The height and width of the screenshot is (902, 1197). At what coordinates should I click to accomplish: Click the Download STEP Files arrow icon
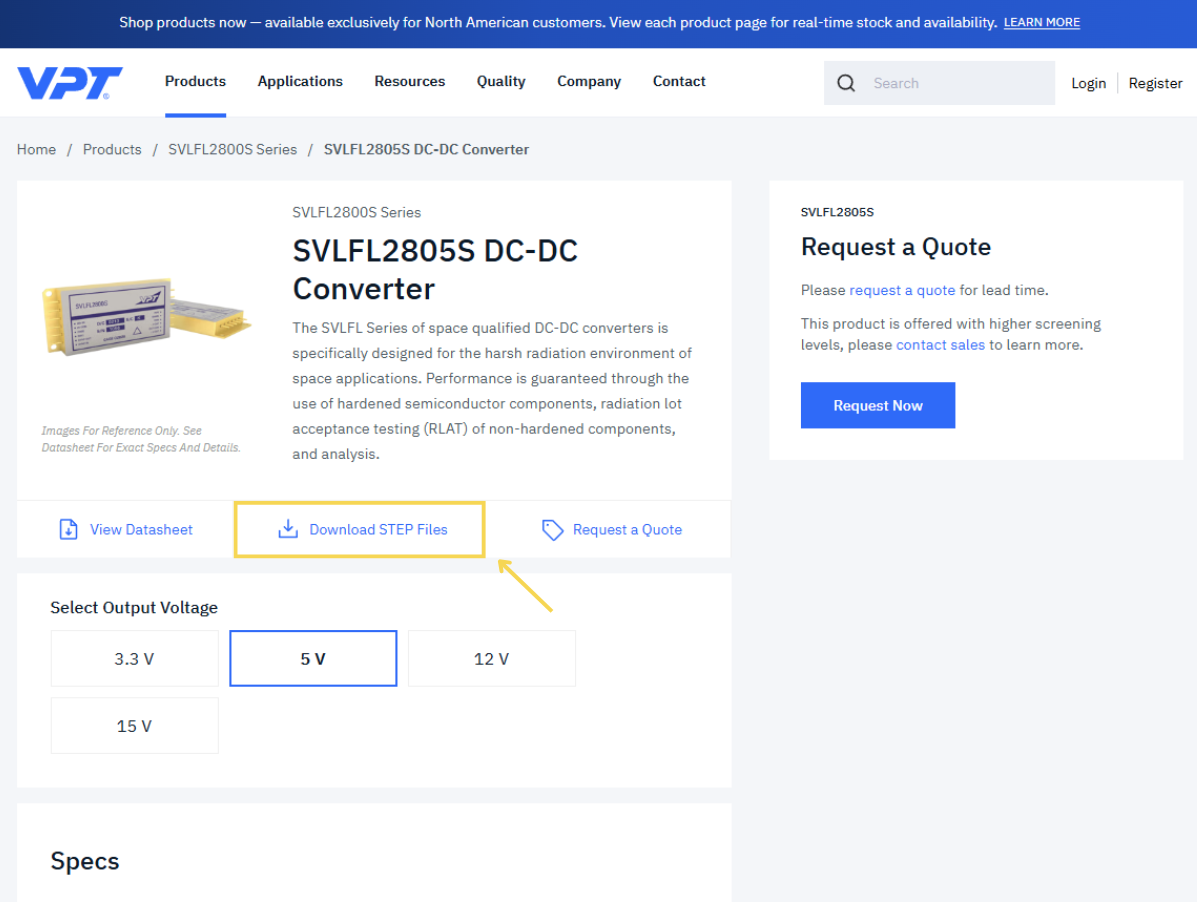[x=288, y=529]
